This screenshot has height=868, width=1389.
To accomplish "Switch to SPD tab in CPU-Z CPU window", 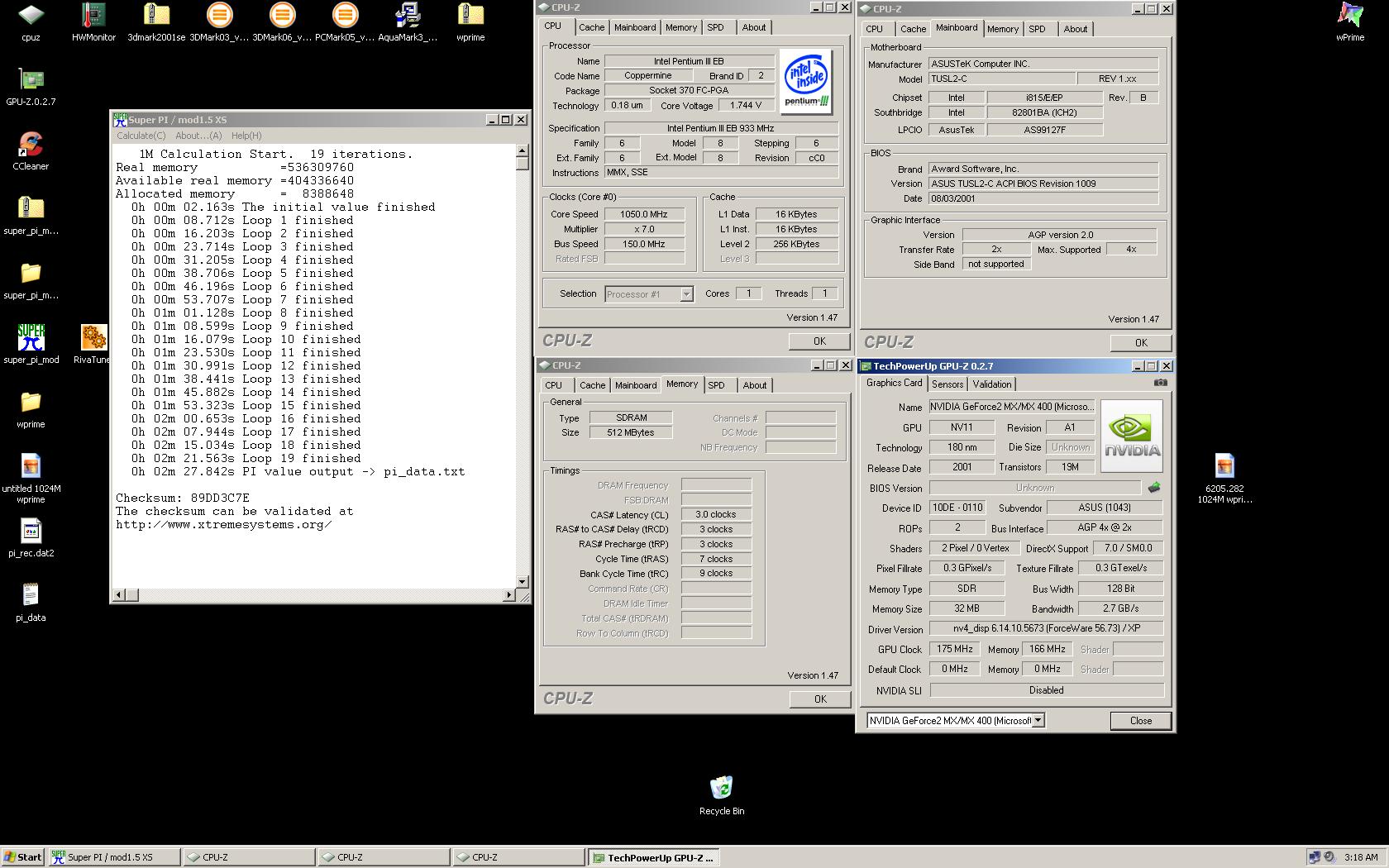I will click(x=715, y=27).
